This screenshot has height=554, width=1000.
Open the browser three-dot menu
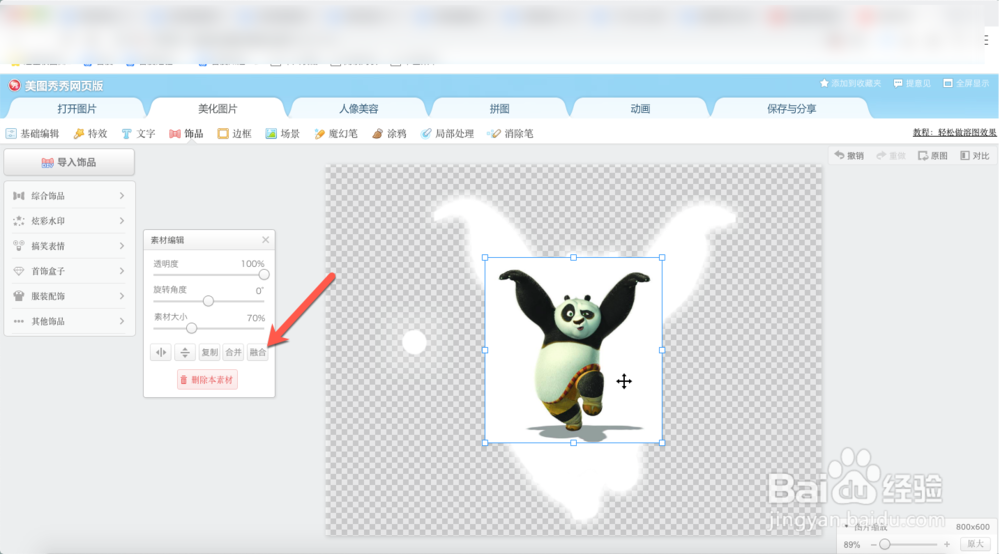986,40
